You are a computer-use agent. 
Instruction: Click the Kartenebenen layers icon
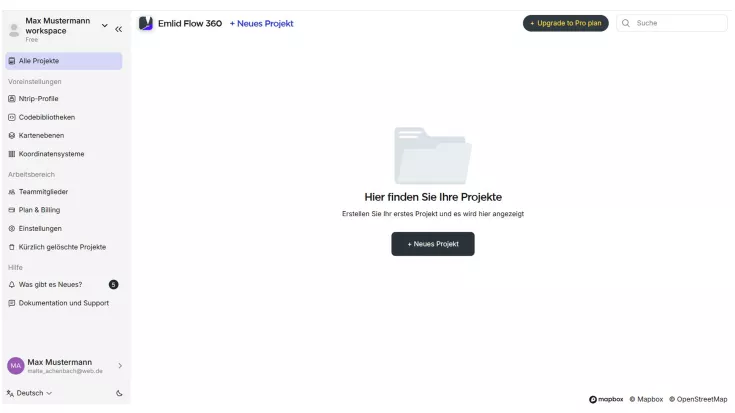coord(12,135)
